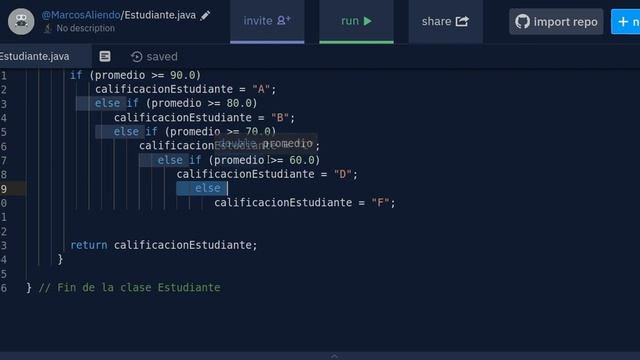The height and width of the screenshot is (360, 640).
Task: Click the highlighted 'else' keyword
Action: tap(207, 188)
